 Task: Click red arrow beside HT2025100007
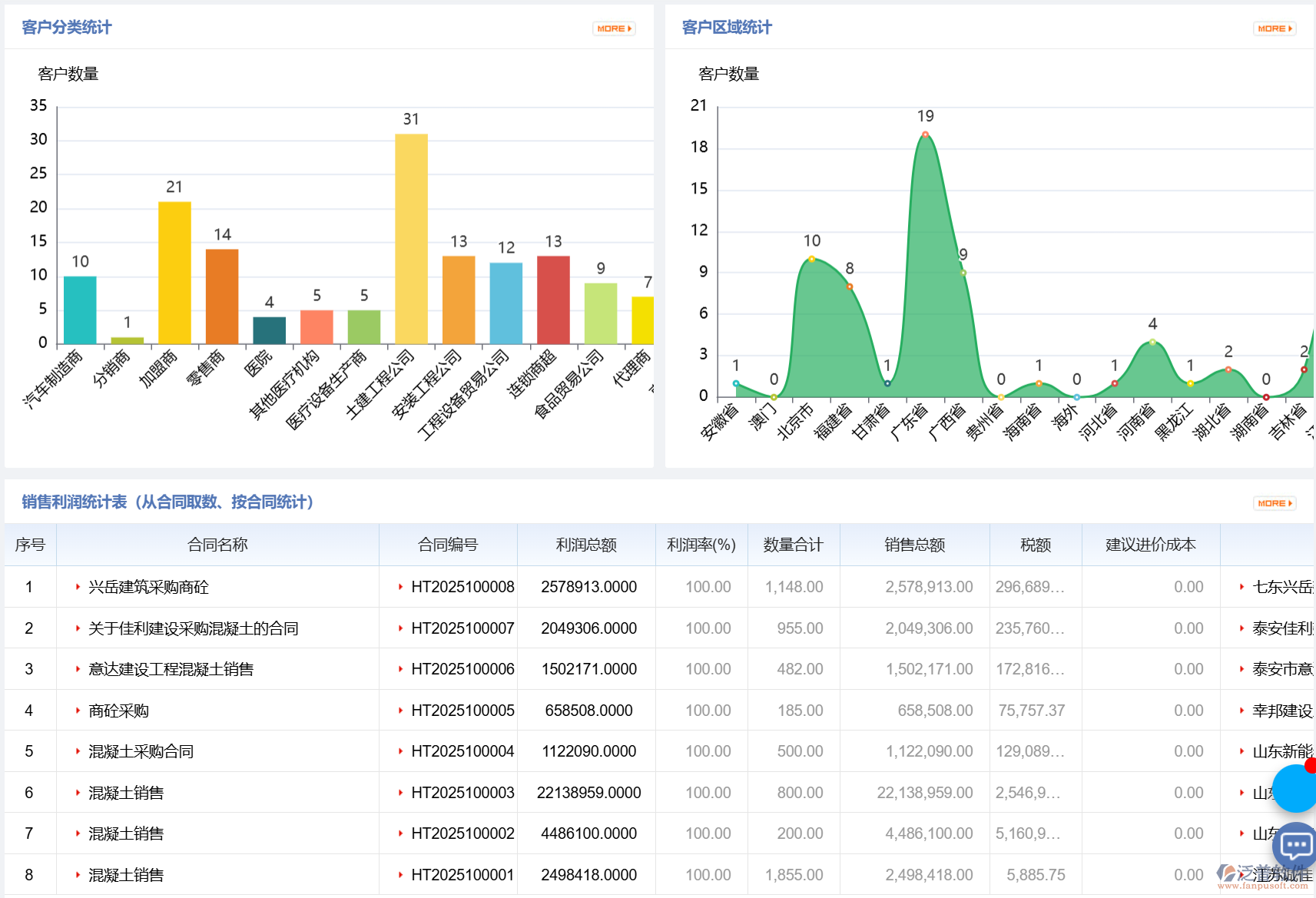click(x=400, y=628)
